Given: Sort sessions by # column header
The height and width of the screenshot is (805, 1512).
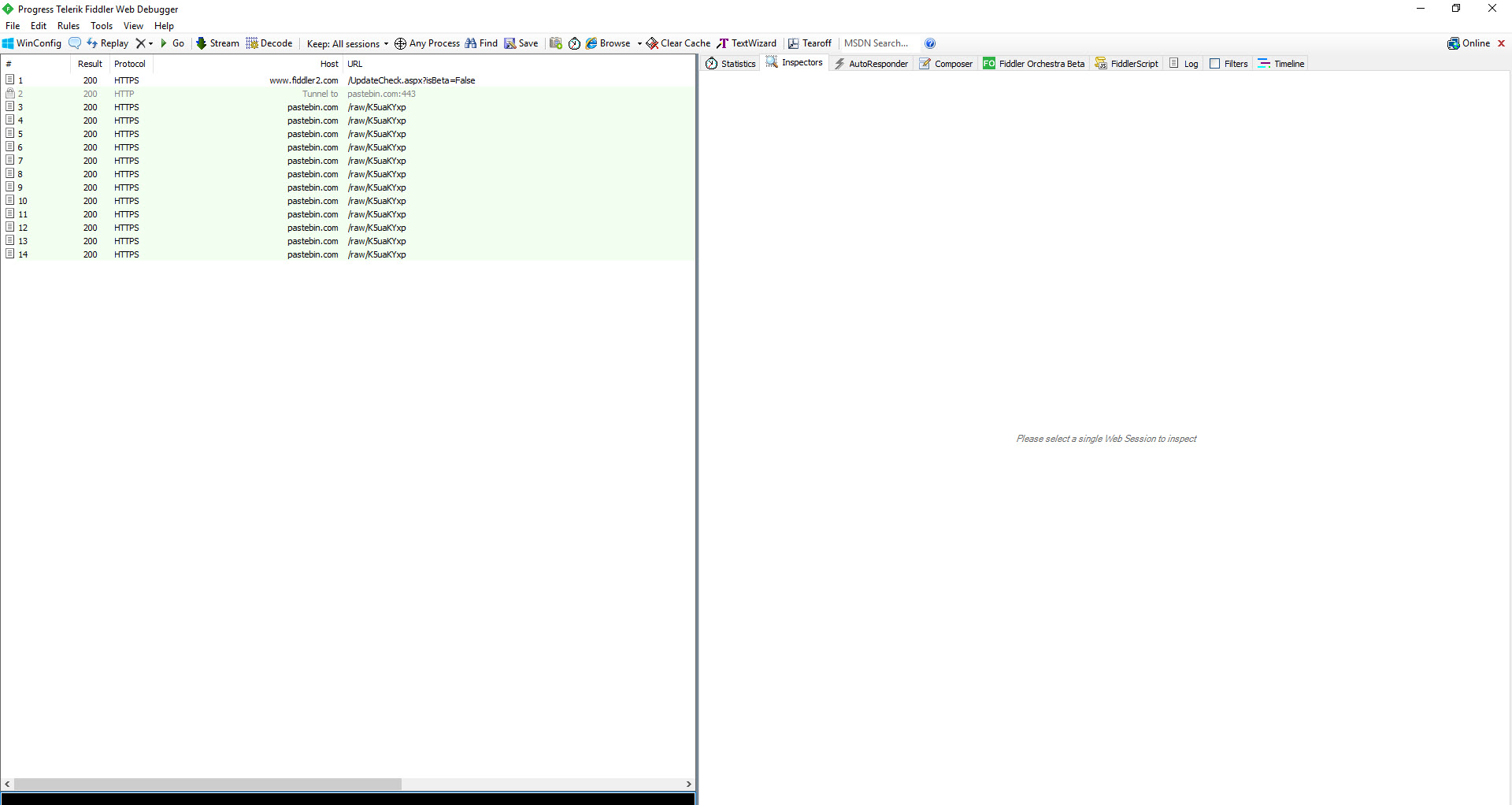Looking at the screenshot, I should pos(35,64).
